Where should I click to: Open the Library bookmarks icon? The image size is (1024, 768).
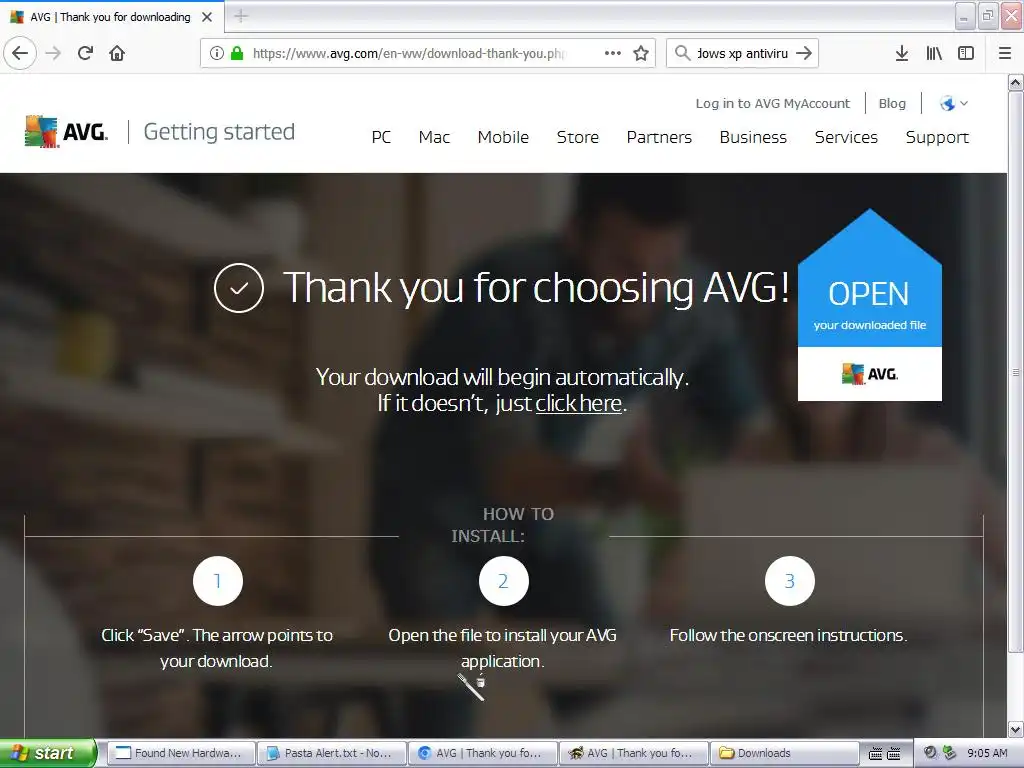tap(934, 53)
